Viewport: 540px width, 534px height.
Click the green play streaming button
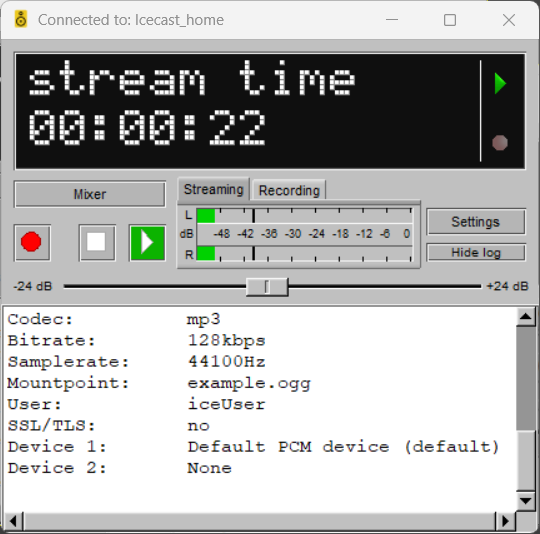147,243
